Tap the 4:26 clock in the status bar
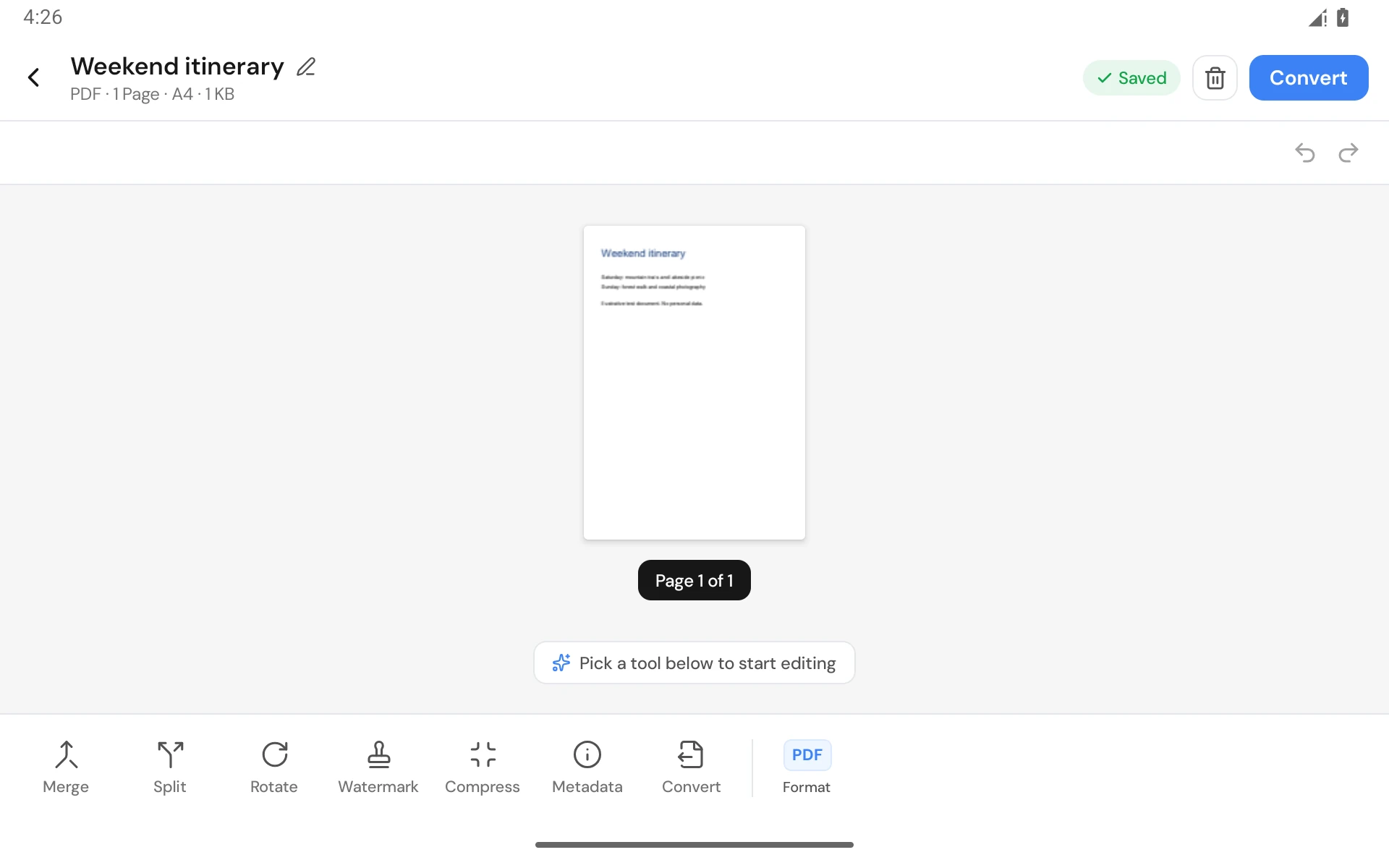Viewport: 1389px width, 868px height. click(x=43, y=17)
